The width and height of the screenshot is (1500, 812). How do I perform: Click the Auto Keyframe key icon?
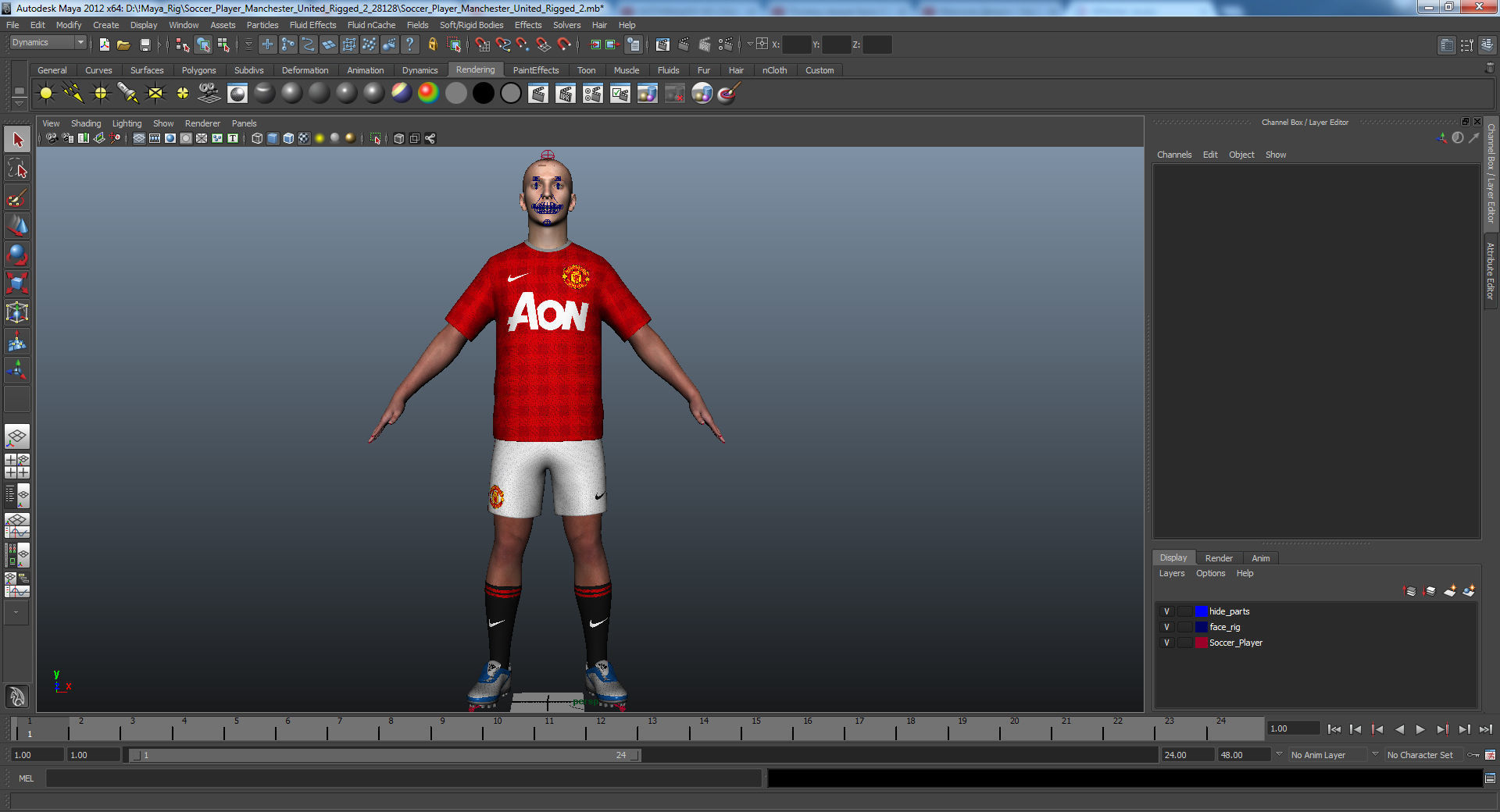(x=1473, y=755)
